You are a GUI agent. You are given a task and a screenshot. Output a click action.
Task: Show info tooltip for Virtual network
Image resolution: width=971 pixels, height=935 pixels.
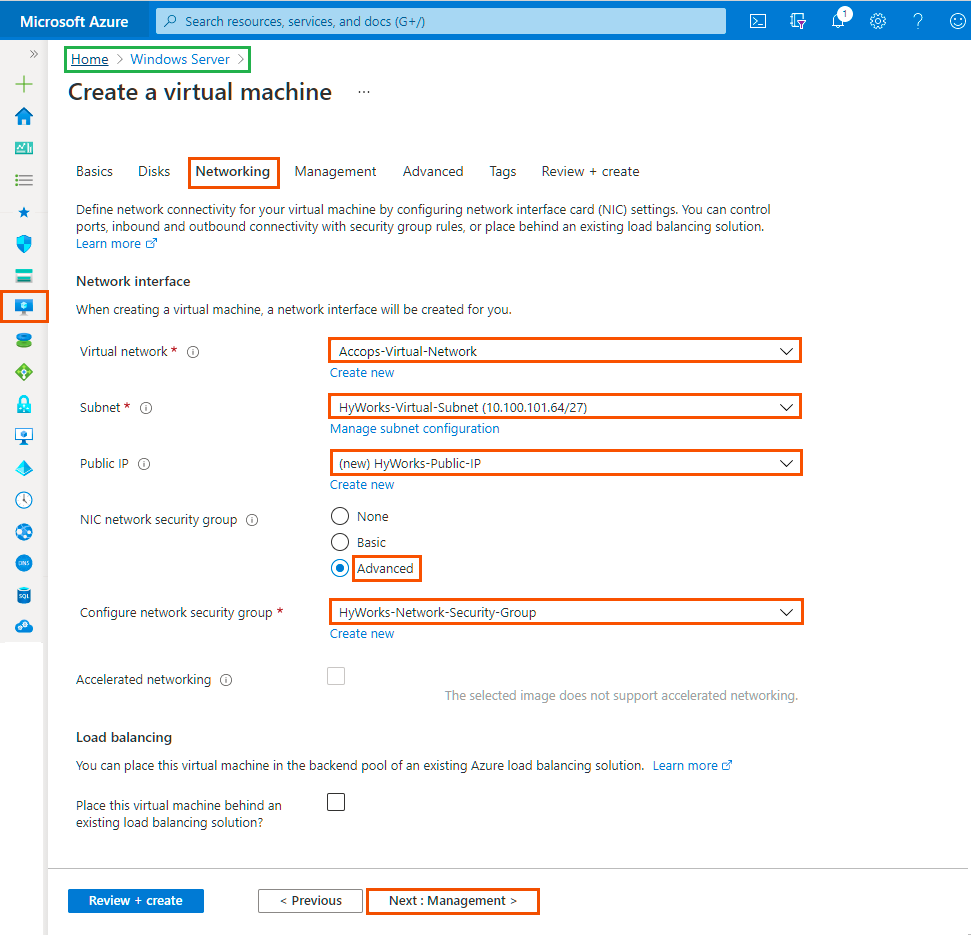point(193,352)
